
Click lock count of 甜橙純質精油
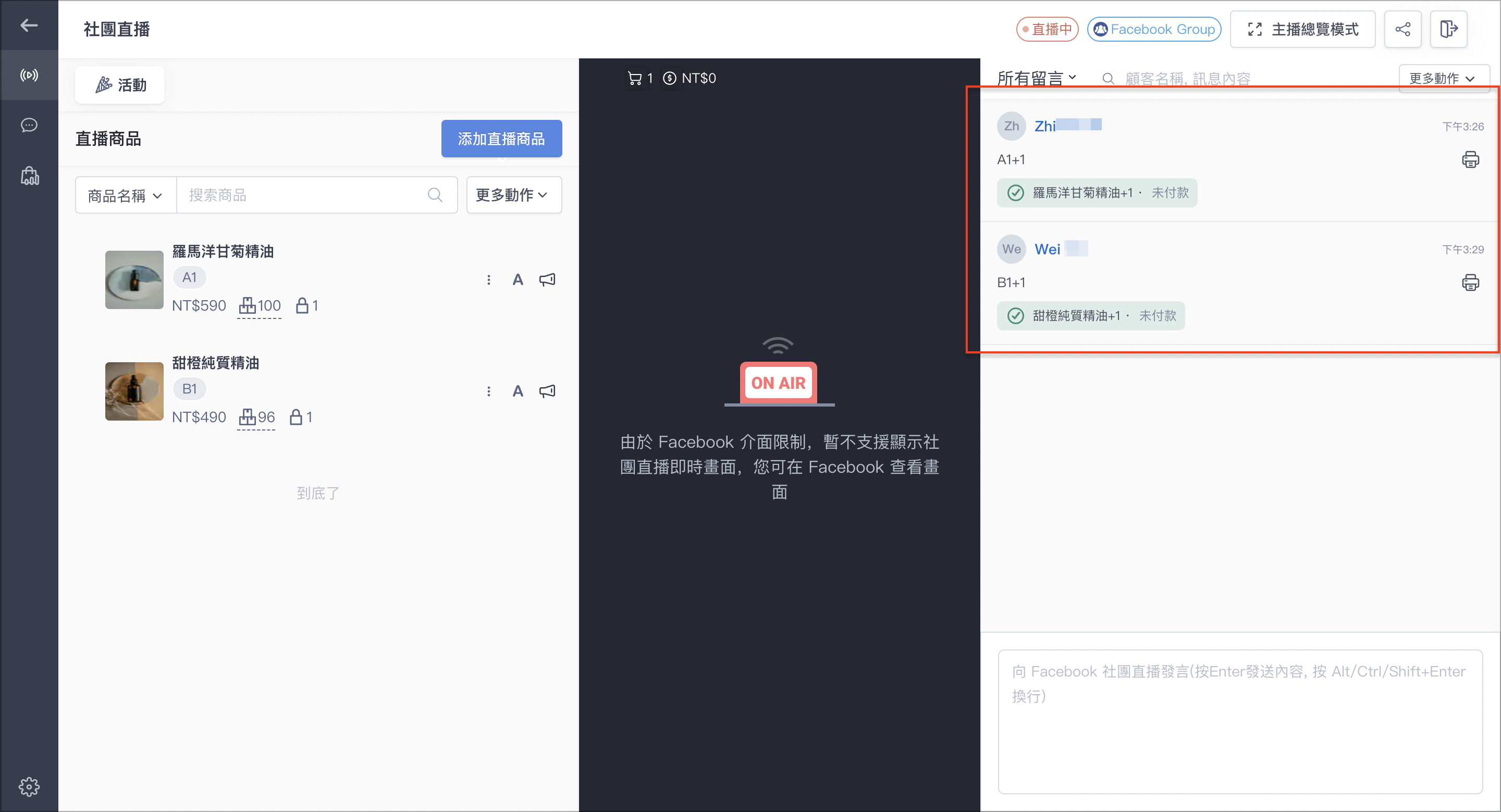301,417
